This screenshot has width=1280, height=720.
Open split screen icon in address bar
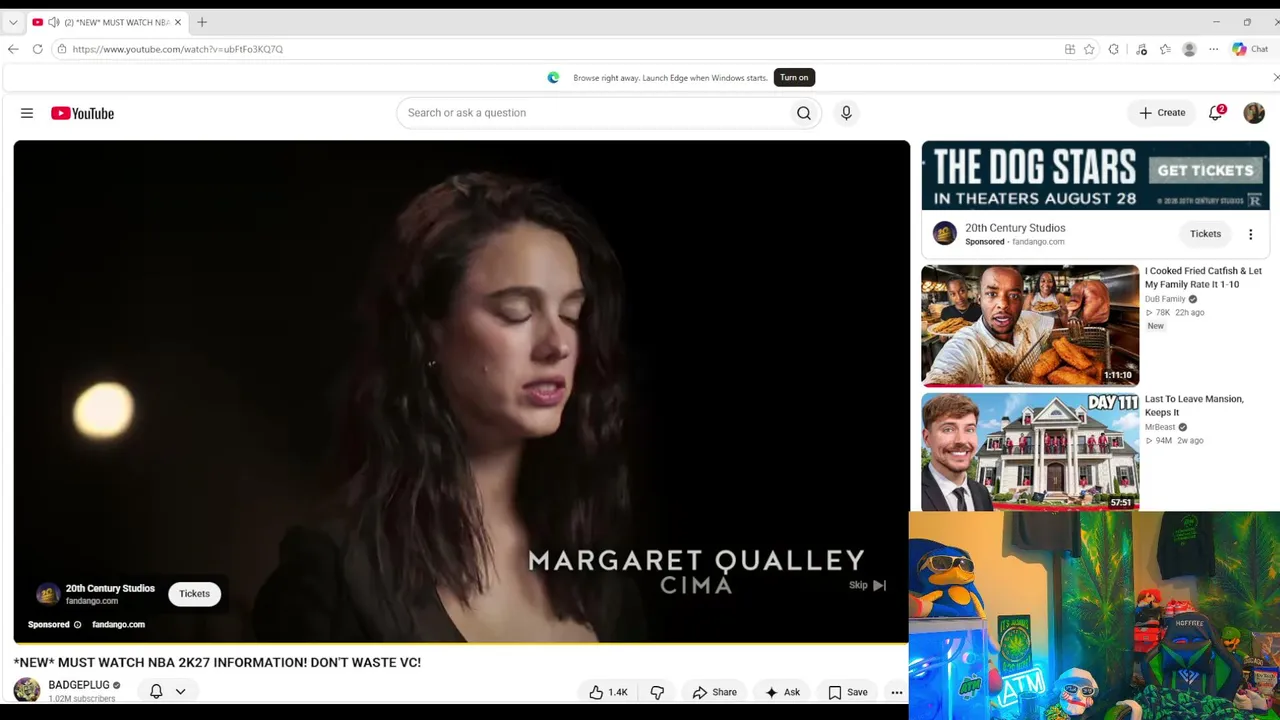[x=1070, y=49]
